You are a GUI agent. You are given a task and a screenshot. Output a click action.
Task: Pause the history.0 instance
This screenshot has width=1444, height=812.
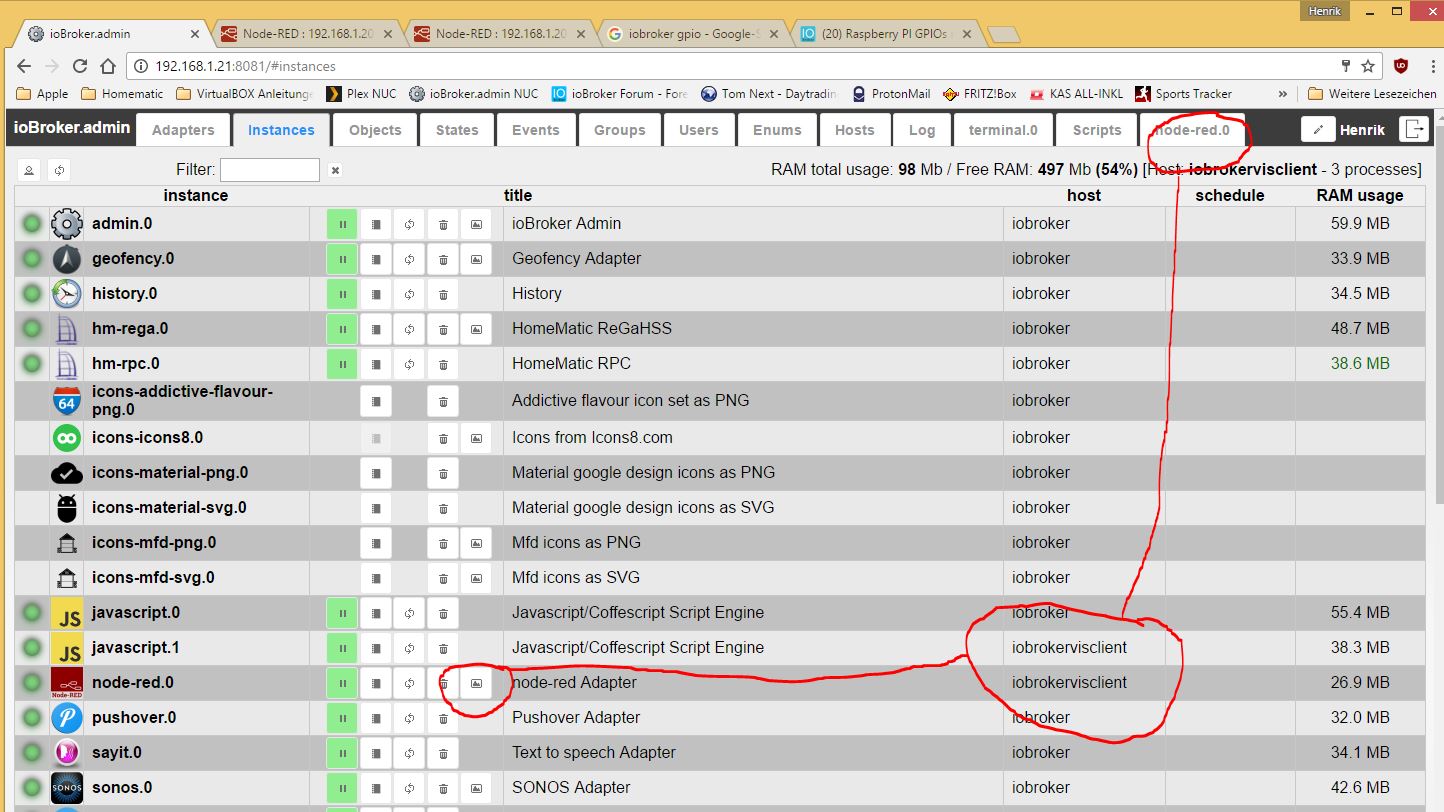(x=342, y=294)
